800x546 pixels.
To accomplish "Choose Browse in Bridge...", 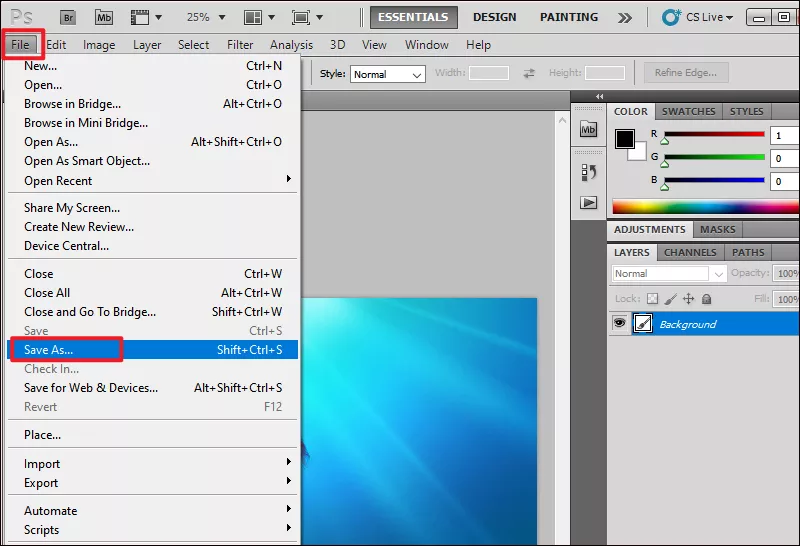I will point(153,104).
